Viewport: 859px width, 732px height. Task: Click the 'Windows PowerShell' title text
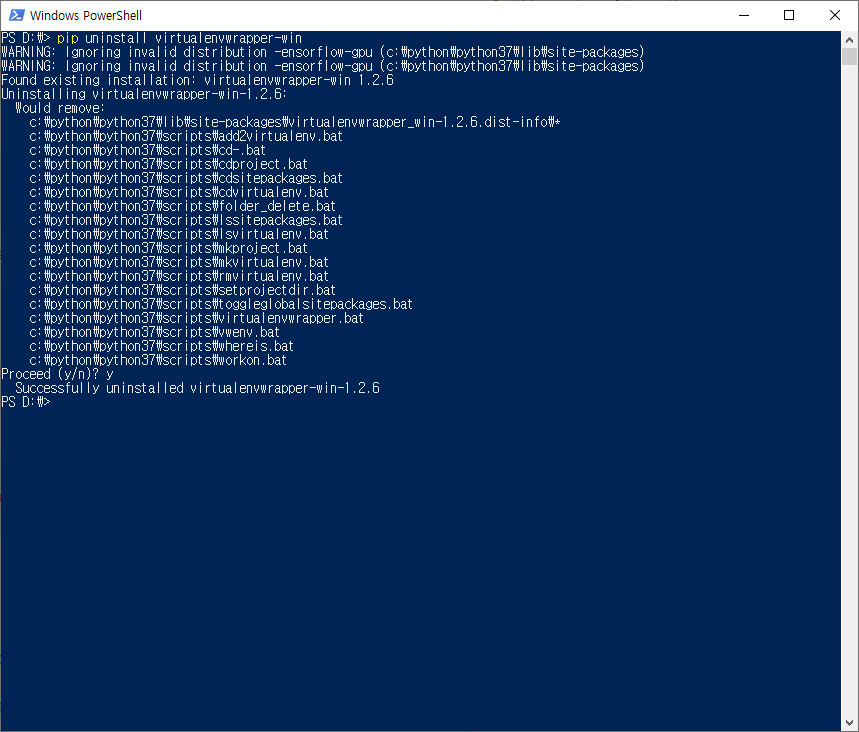click(x=85, y=15)
